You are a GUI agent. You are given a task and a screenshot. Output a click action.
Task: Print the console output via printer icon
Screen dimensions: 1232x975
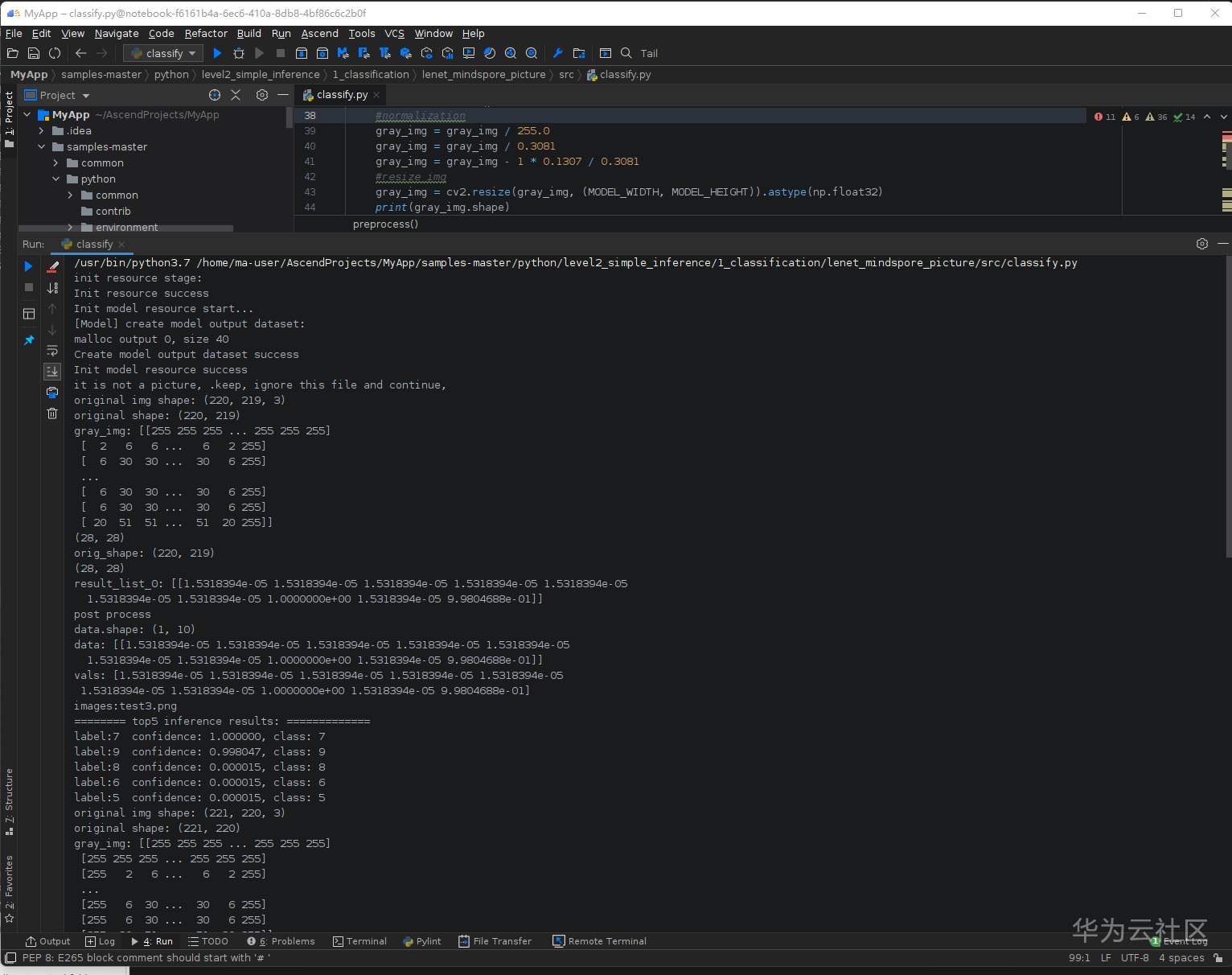(52, 393)
